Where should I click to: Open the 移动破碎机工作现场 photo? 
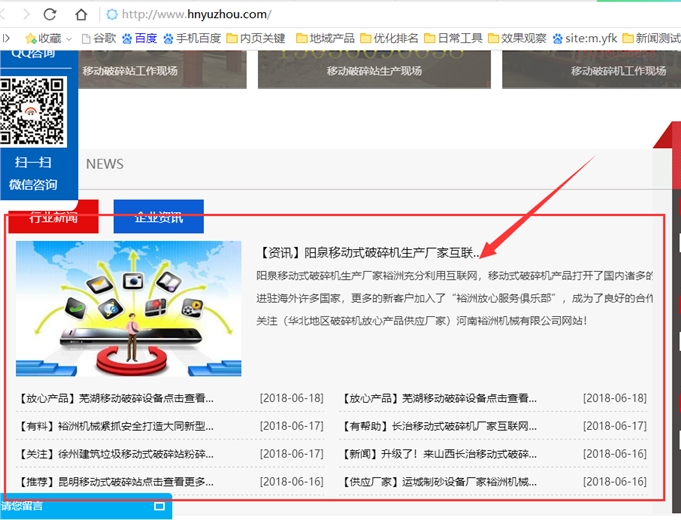[x=592, y=70]
